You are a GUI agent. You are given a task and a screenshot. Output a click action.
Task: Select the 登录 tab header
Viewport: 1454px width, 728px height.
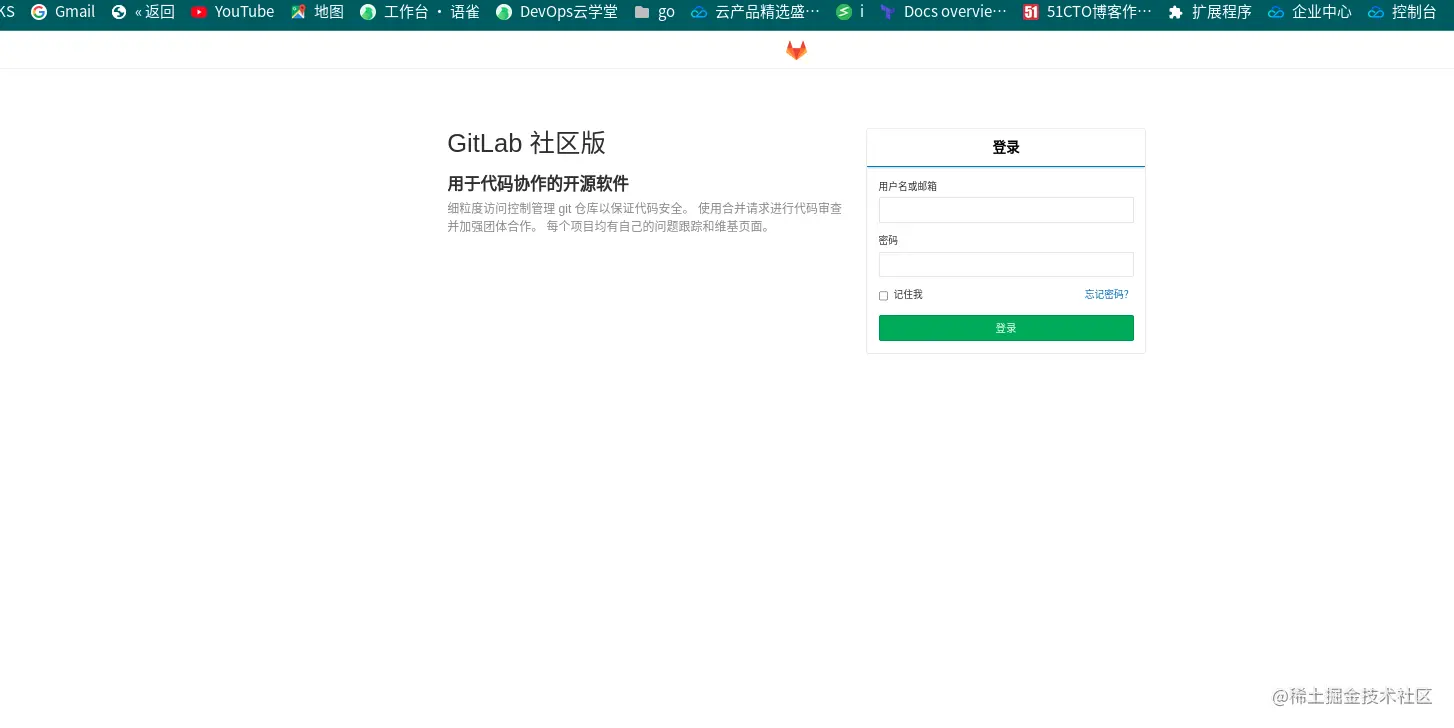click(x=1006, y=147)
